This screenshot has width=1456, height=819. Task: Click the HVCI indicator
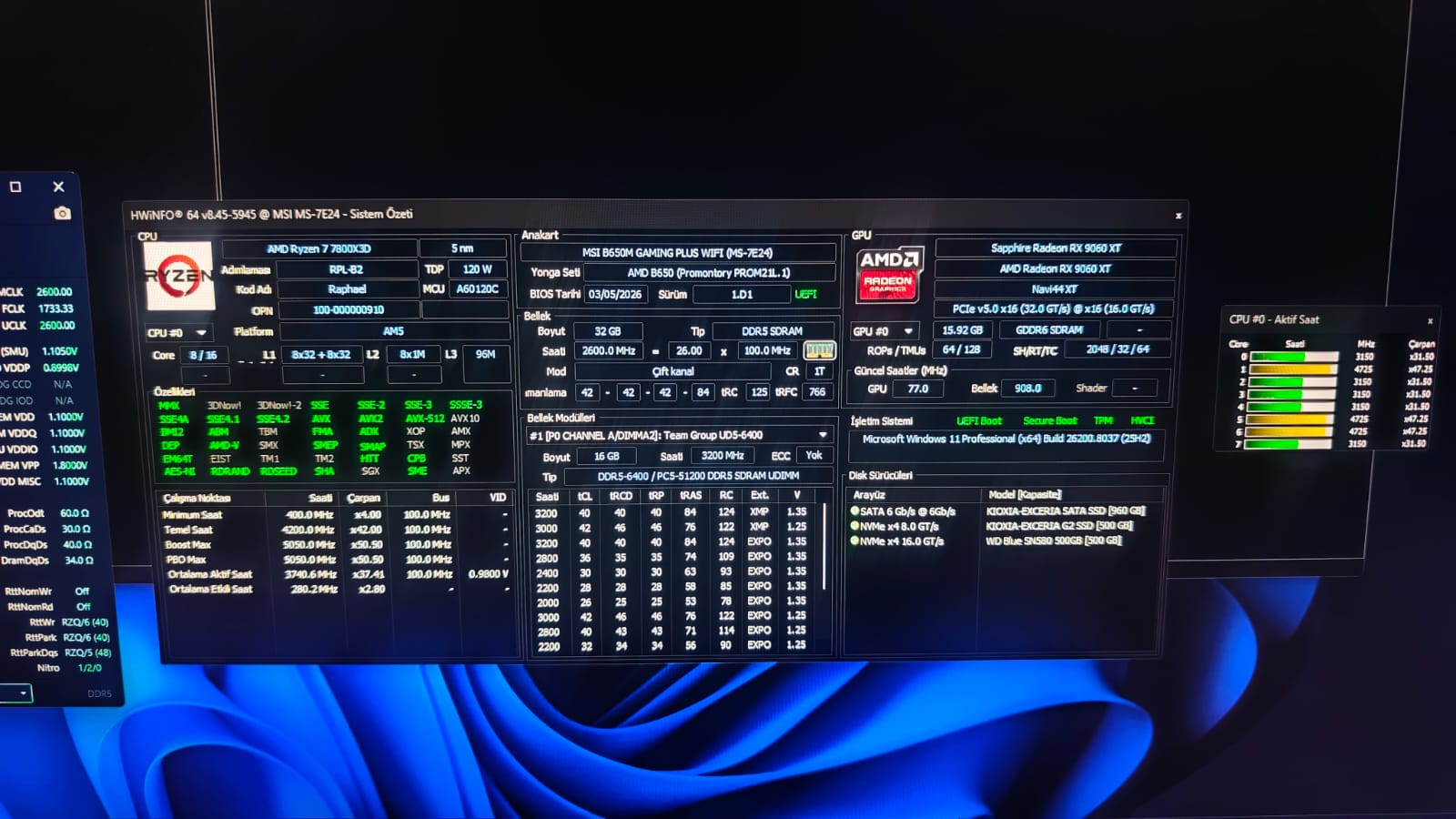click(x=1142, y=420)
